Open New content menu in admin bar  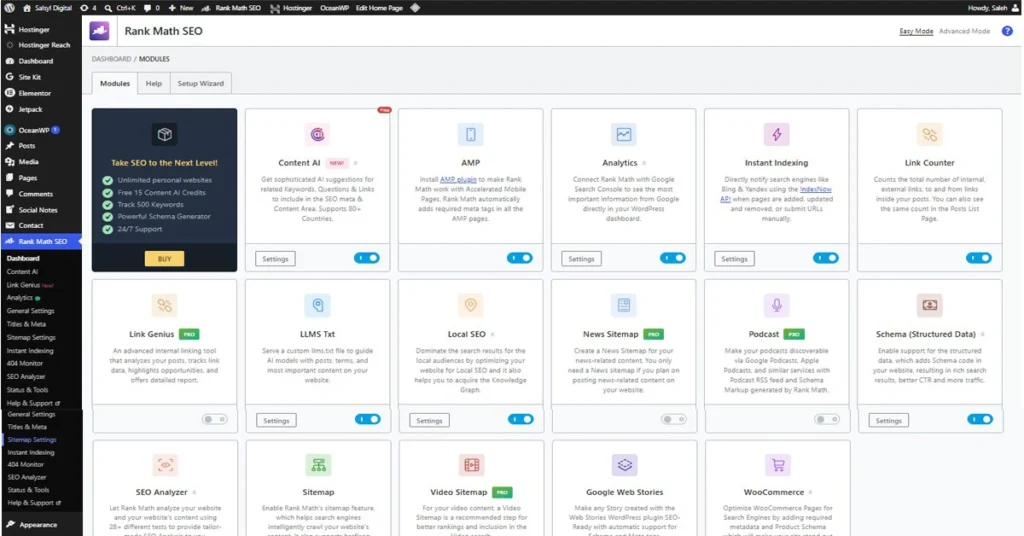pos(181,8)
